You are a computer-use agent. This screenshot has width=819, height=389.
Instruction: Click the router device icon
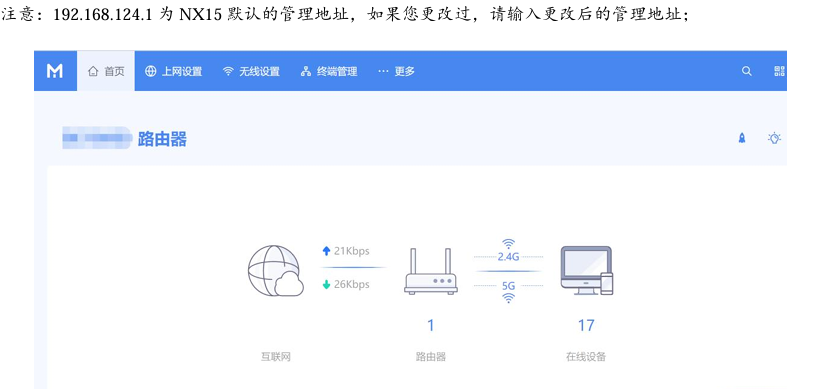click(x=431, y=272)
